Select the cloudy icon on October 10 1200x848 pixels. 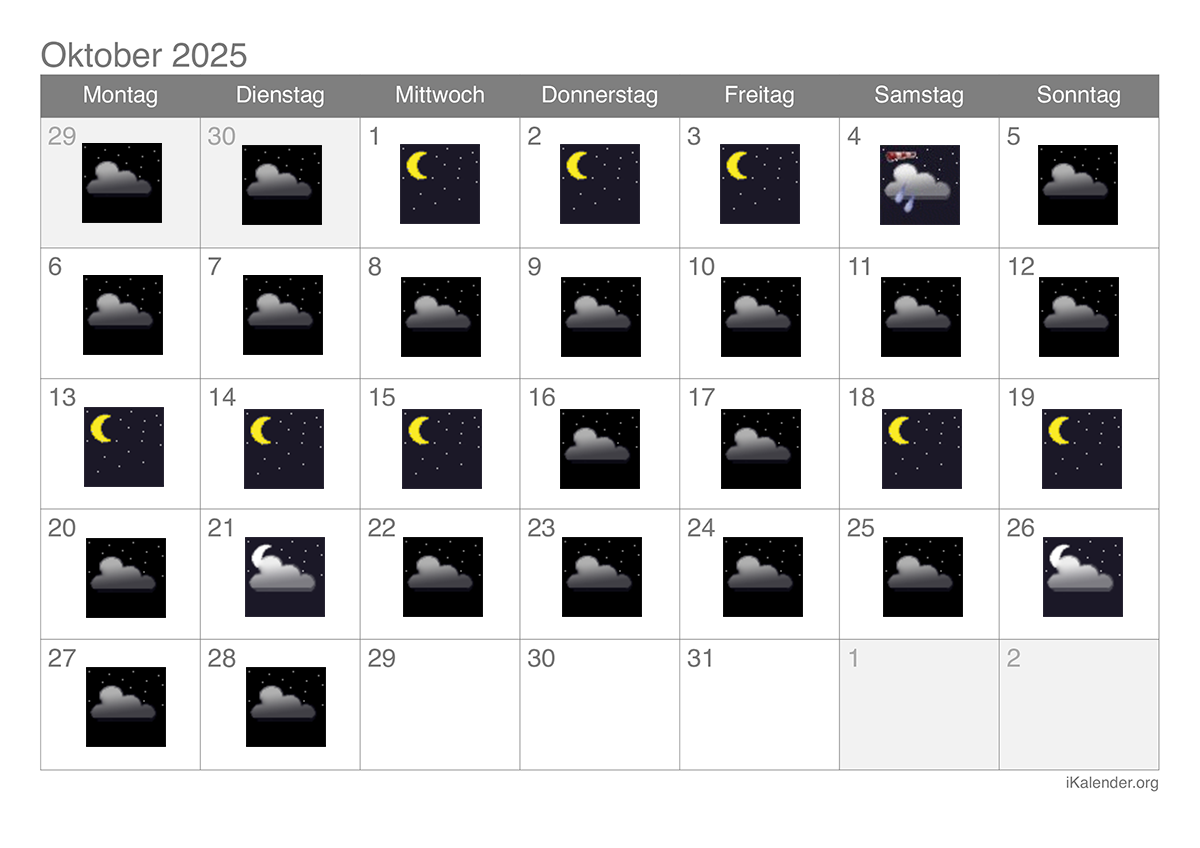(x=760, y=317)
